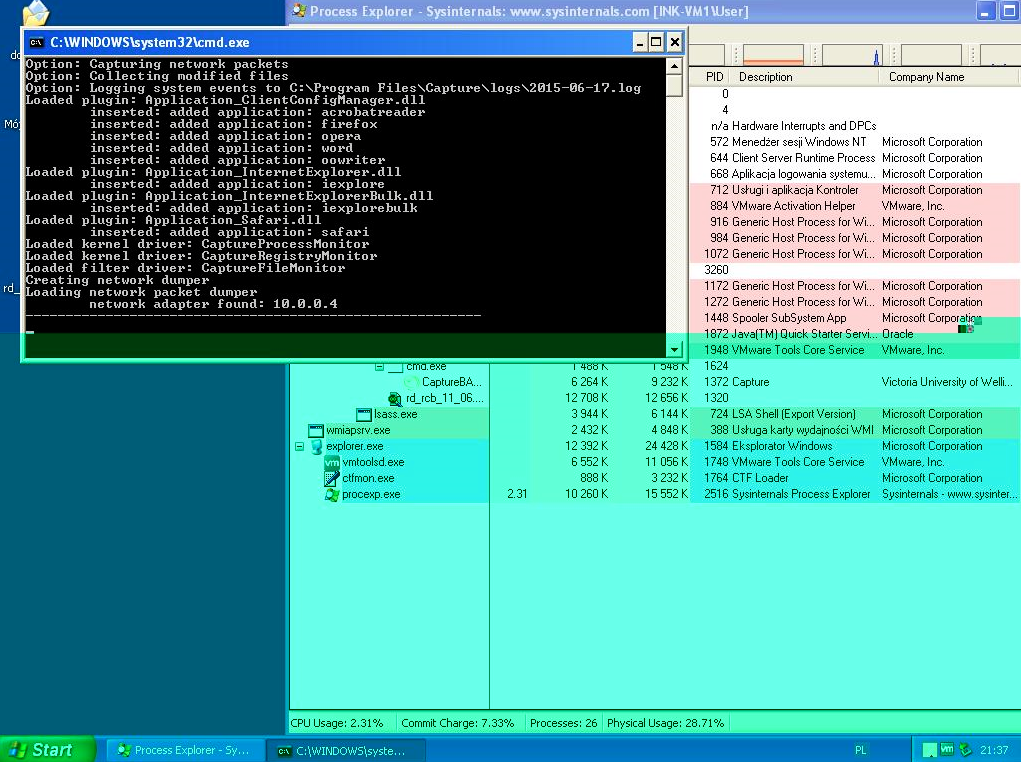Viewport: 1021px width, 762px height.
Task: Maximize the cmd.exe window
Action: pyautogui.click(x=656, y=43)
